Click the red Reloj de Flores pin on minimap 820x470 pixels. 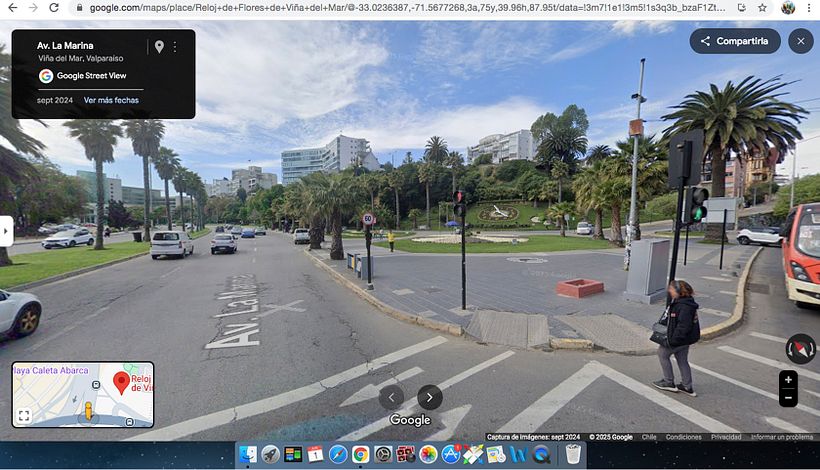pyautogui.click(x=121, y=383)
